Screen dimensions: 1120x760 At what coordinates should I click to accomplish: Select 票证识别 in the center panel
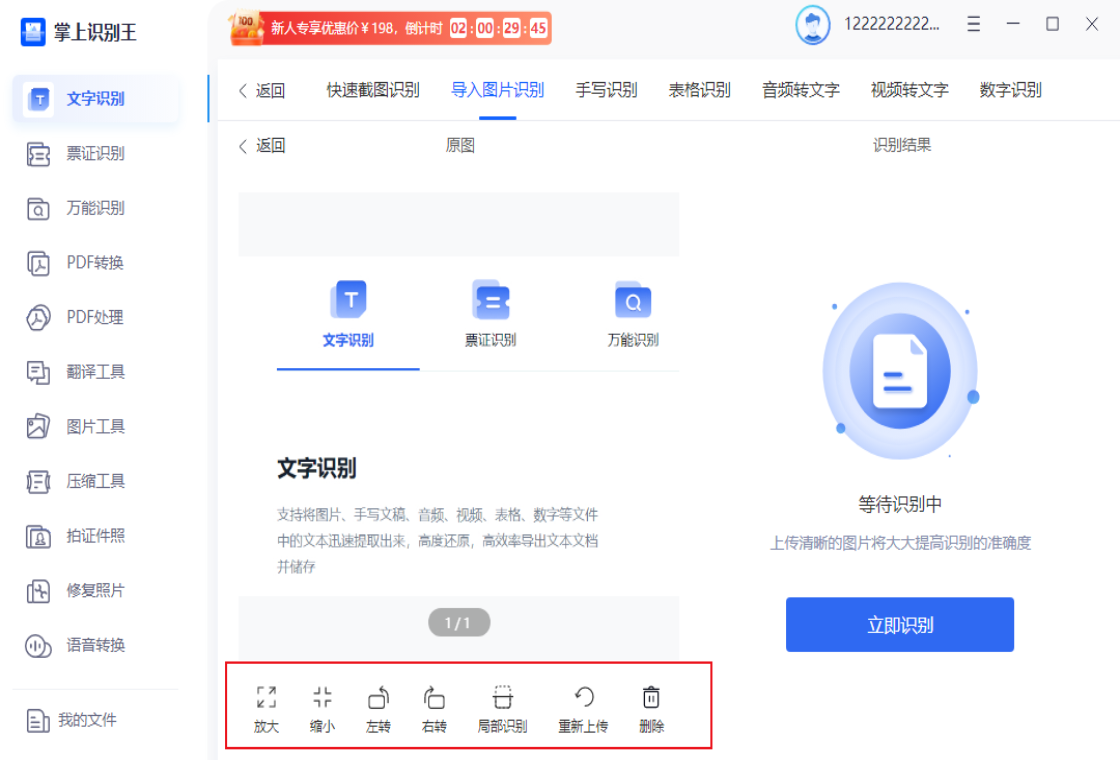point(489,317)
